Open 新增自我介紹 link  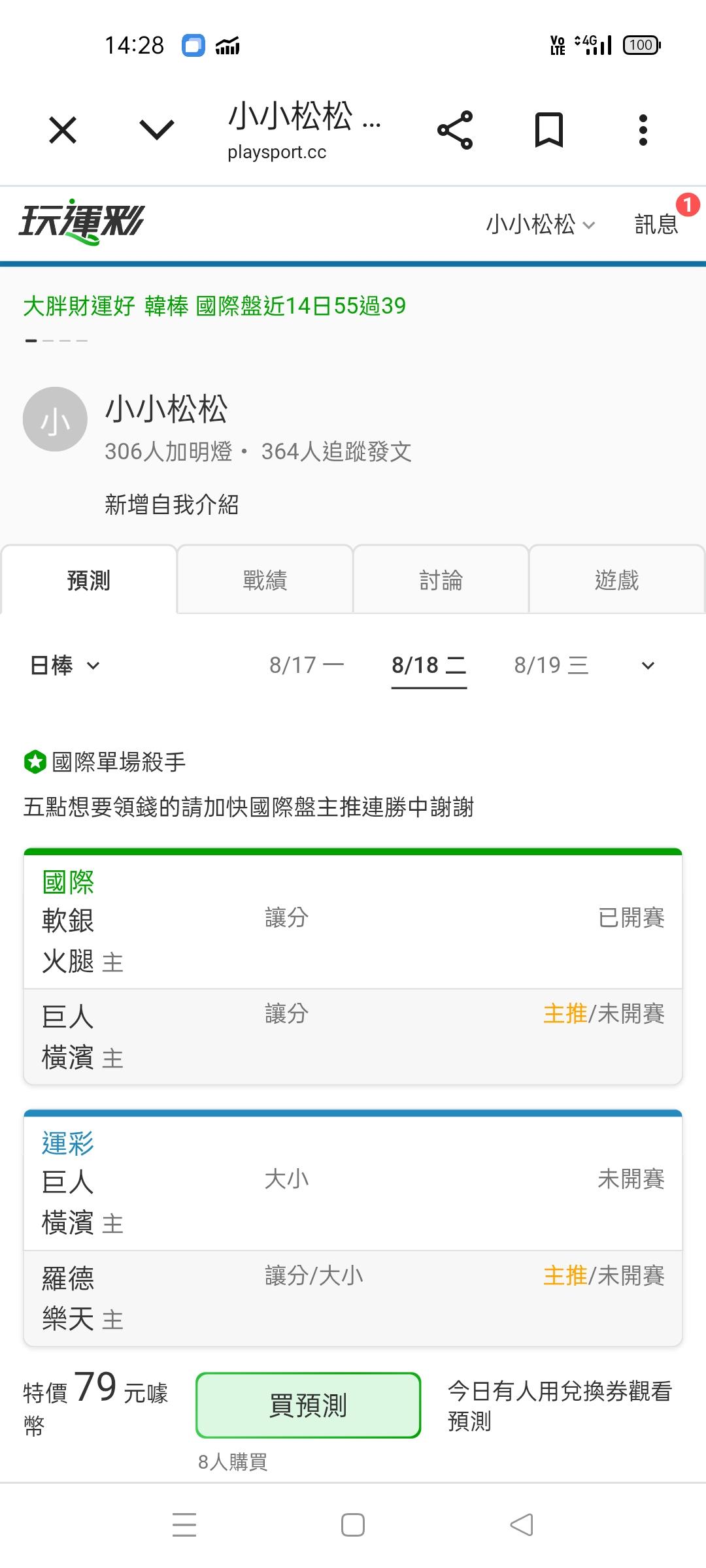point(171,504)
